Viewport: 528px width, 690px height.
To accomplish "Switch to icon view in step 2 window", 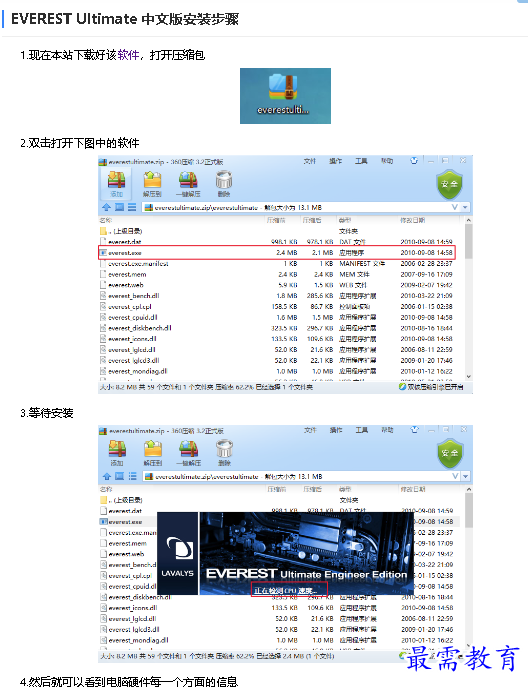I will click(x=119, y=207).
